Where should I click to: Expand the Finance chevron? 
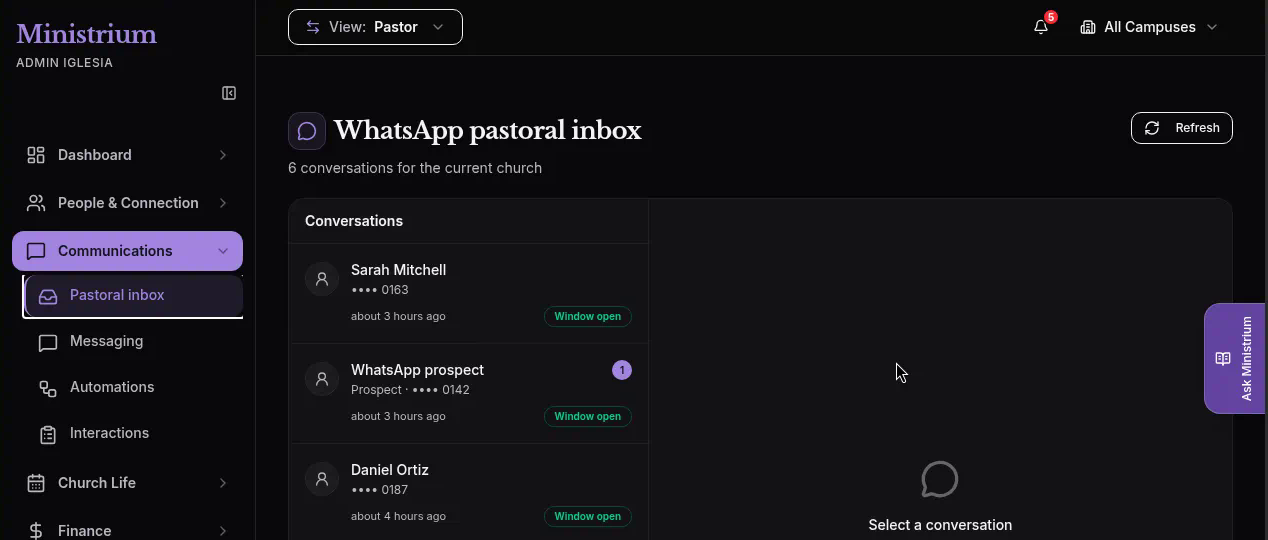(223, 531)
